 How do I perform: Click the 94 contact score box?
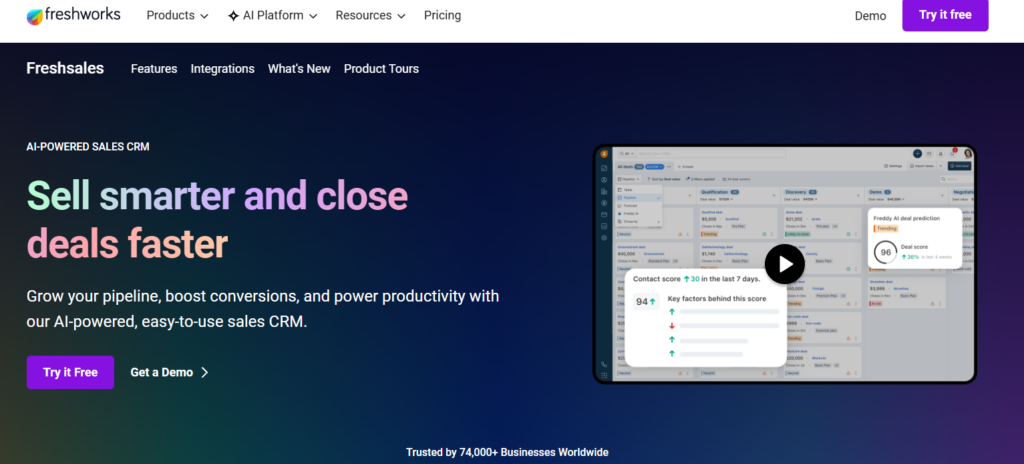(x=646, y=302)
